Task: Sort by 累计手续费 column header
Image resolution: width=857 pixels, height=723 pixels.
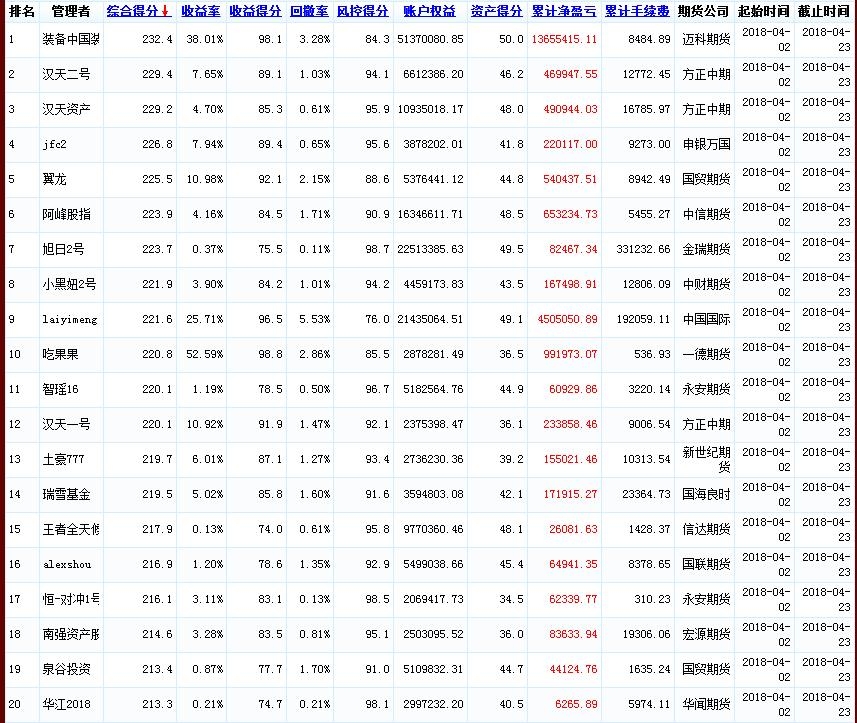Action: click(x=637, y=12)
